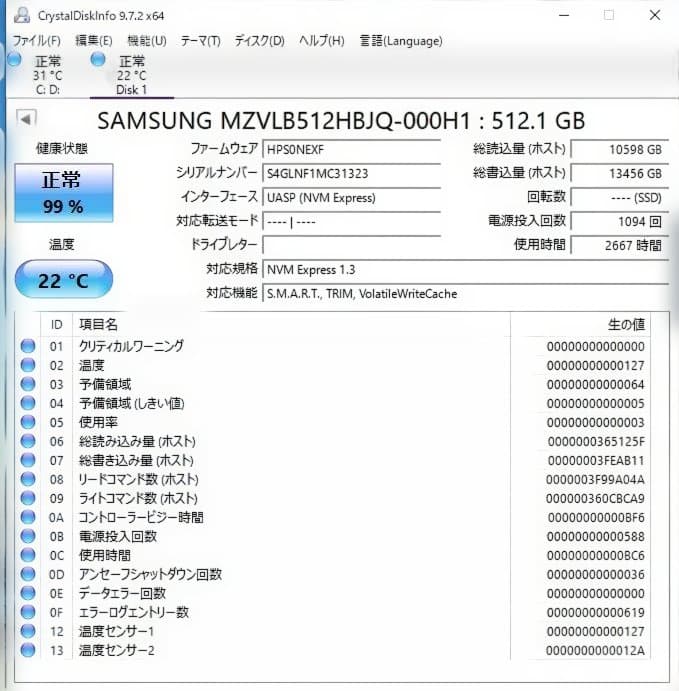Click the firmware field HPS0NEXF
This screenshot has height=691, width=679.
click(x=352, y=149)
